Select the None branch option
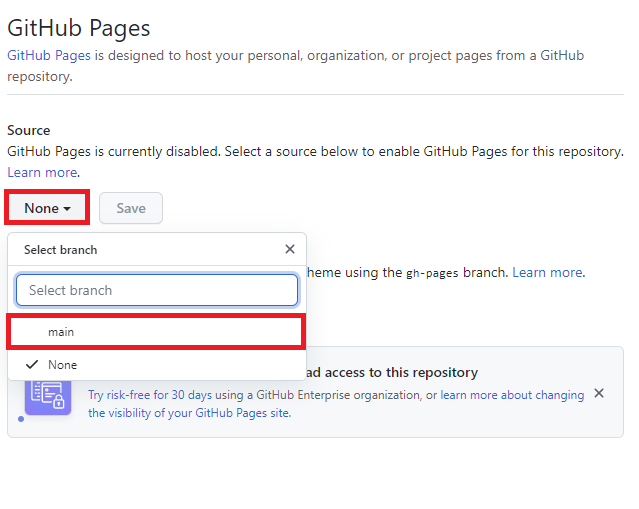The height and width of the screenshot is (509, 639). [x=156, y=364]
